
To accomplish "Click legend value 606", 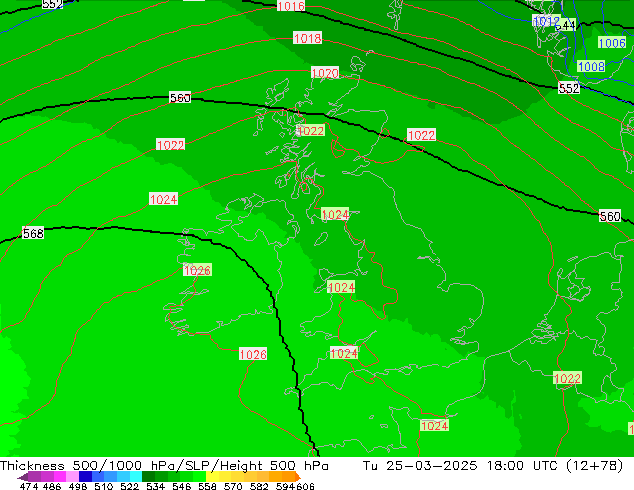I will (305, 486).
